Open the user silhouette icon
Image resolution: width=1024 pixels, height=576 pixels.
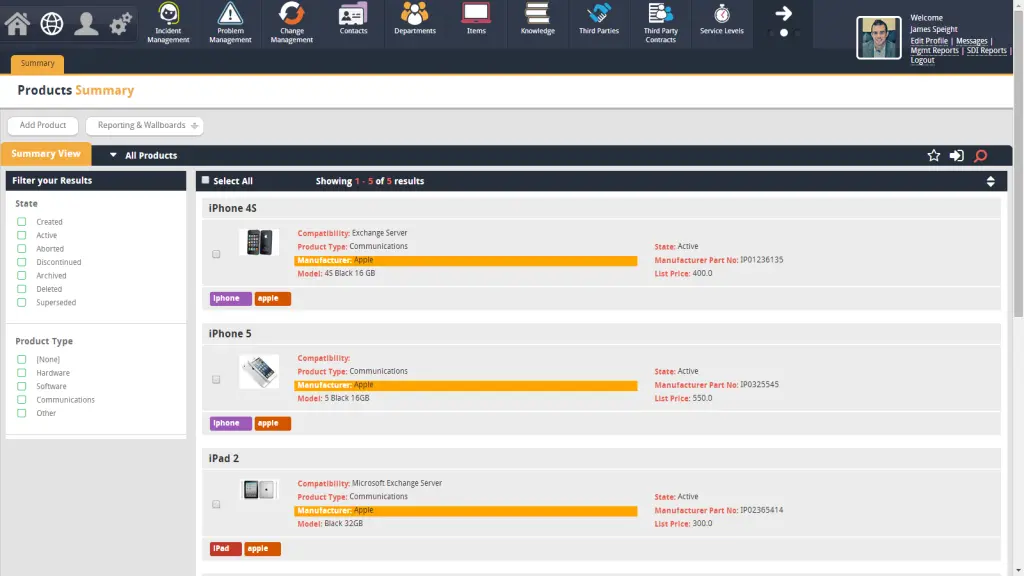tap(86, 24)
